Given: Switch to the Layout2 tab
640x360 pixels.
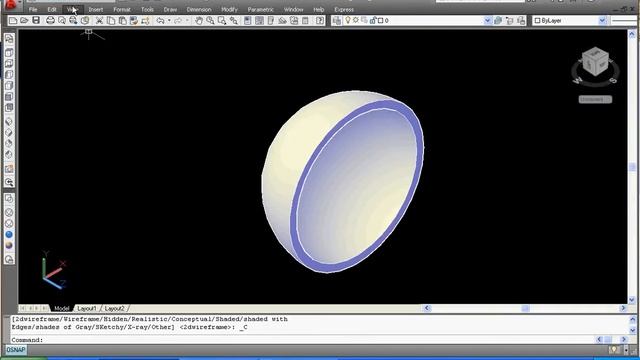Looking at the screenshot, I should coord(114,308).
